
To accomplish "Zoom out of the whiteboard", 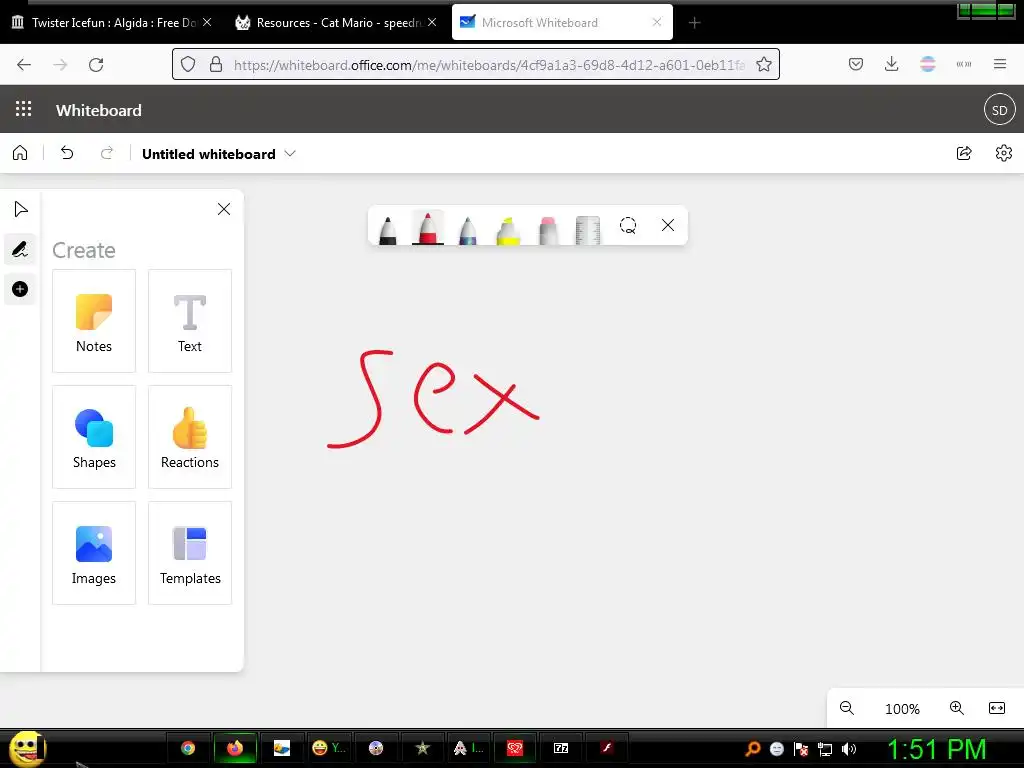I will point(847,708).
